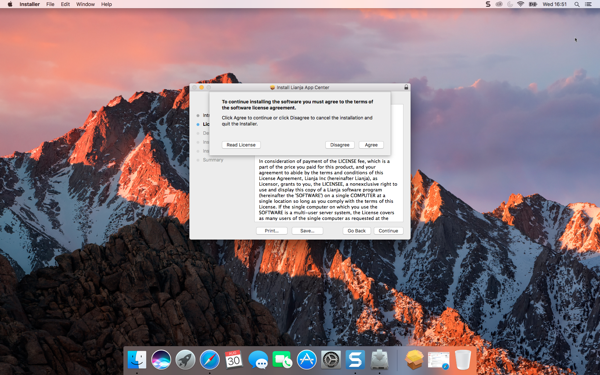This screenshot has width=600, height=375.
Task: Open Safari from the Dock
Action: pyautogui.click(x=210, y=360)
